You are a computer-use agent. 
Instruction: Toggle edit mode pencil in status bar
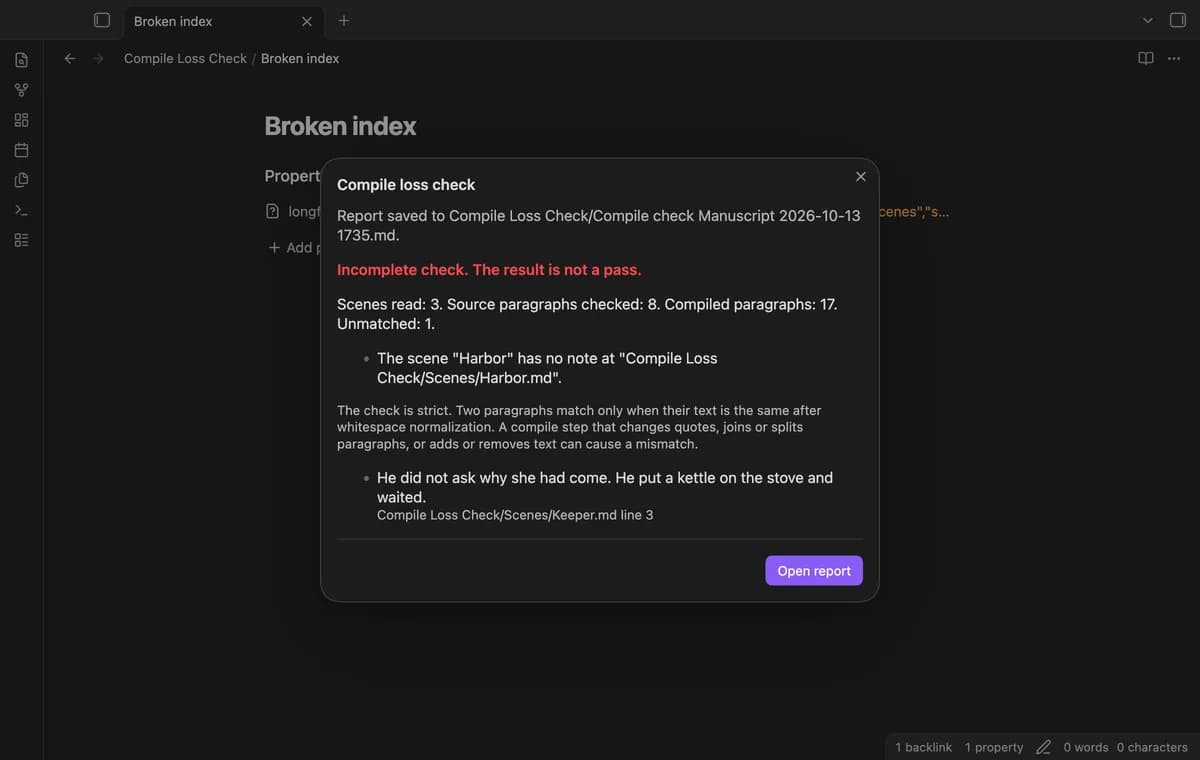[1043, 747]
